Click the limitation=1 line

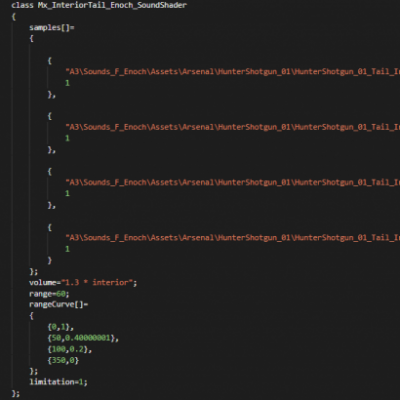click(x=58, y=382)
